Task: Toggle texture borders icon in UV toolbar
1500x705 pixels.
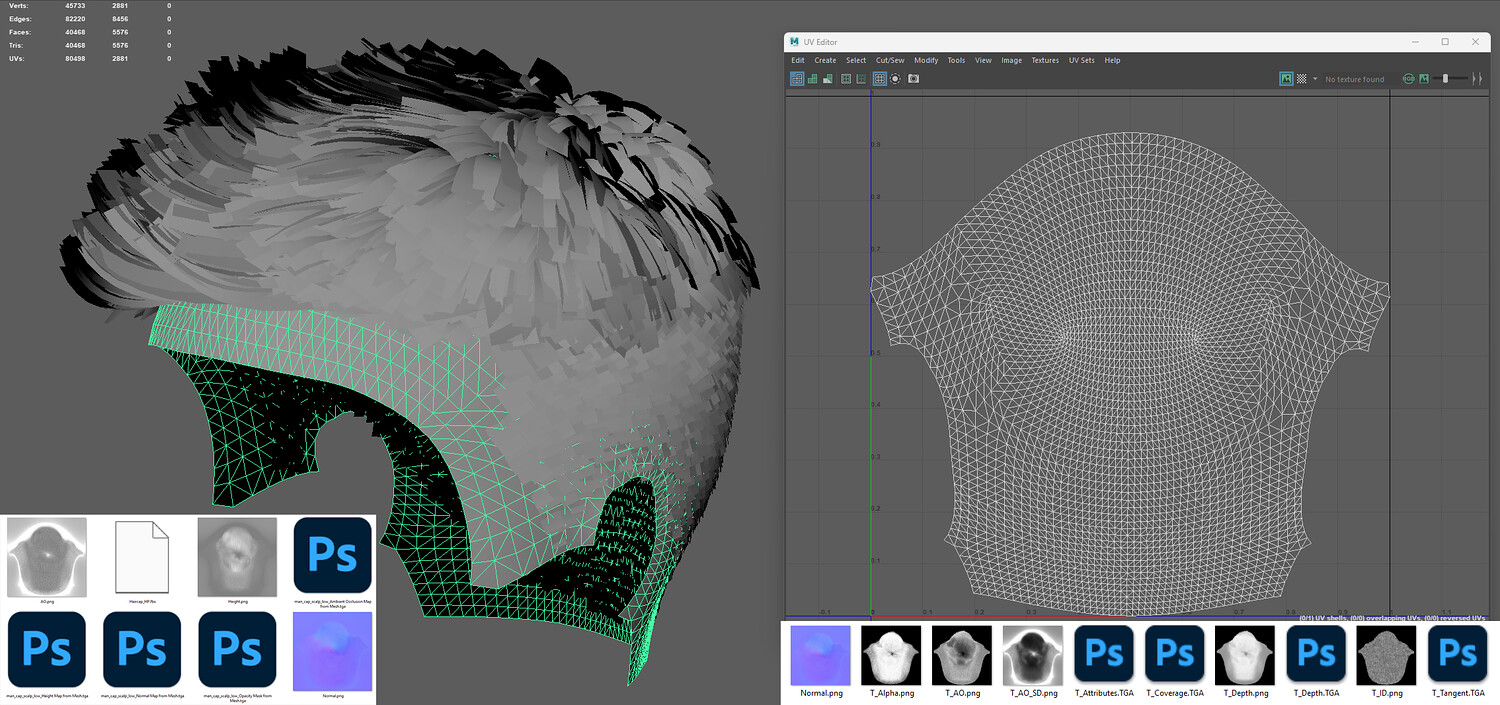Action: (846, 78)
